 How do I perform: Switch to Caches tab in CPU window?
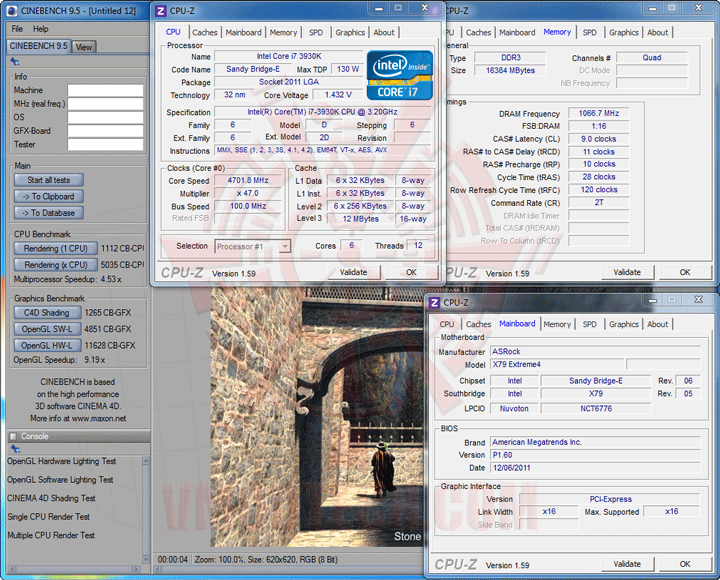(x=205, y=32)
